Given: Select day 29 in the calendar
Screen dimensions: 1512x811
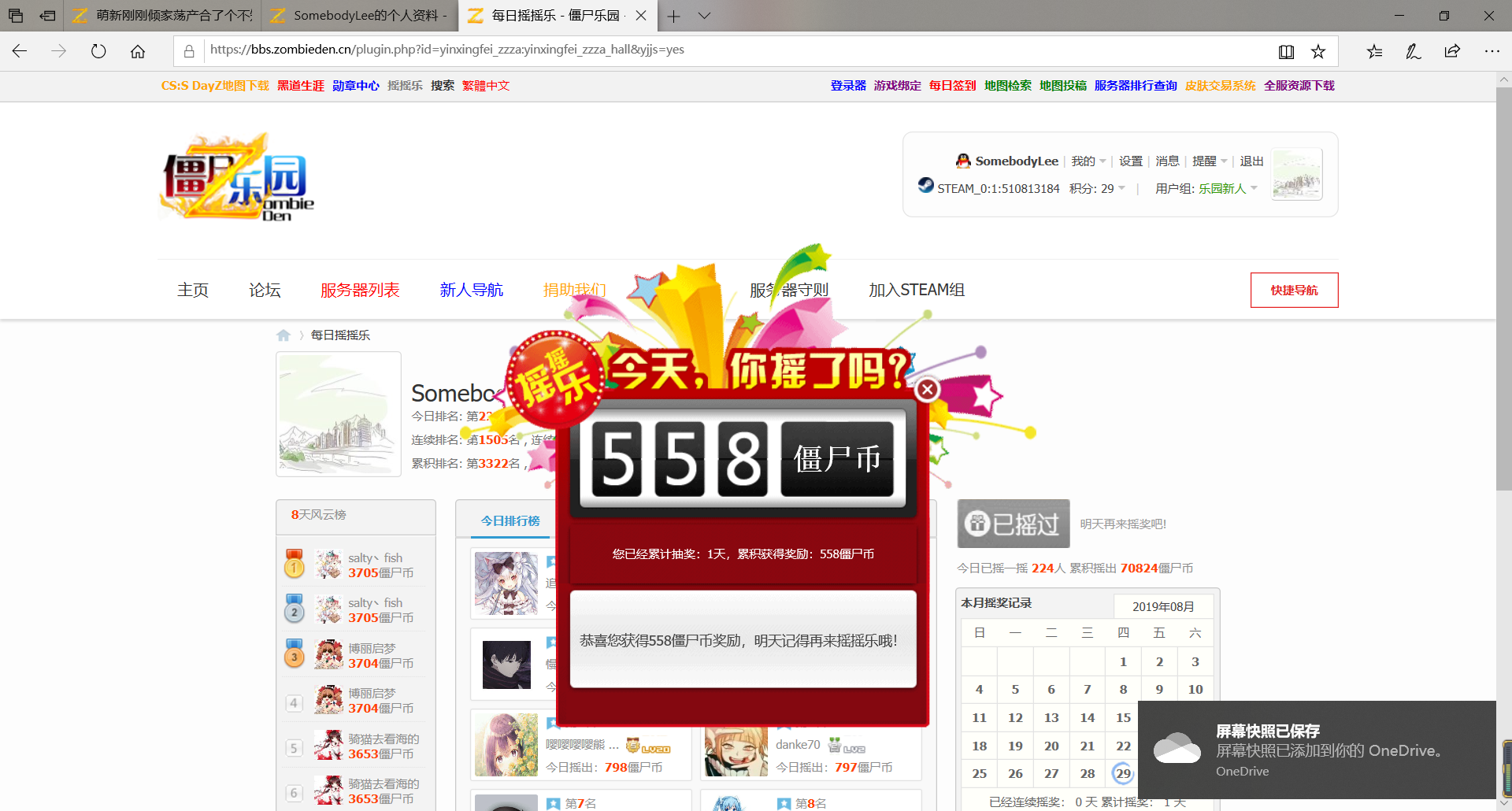Looking at the screenshot, I should click(x=1123, y=774).
